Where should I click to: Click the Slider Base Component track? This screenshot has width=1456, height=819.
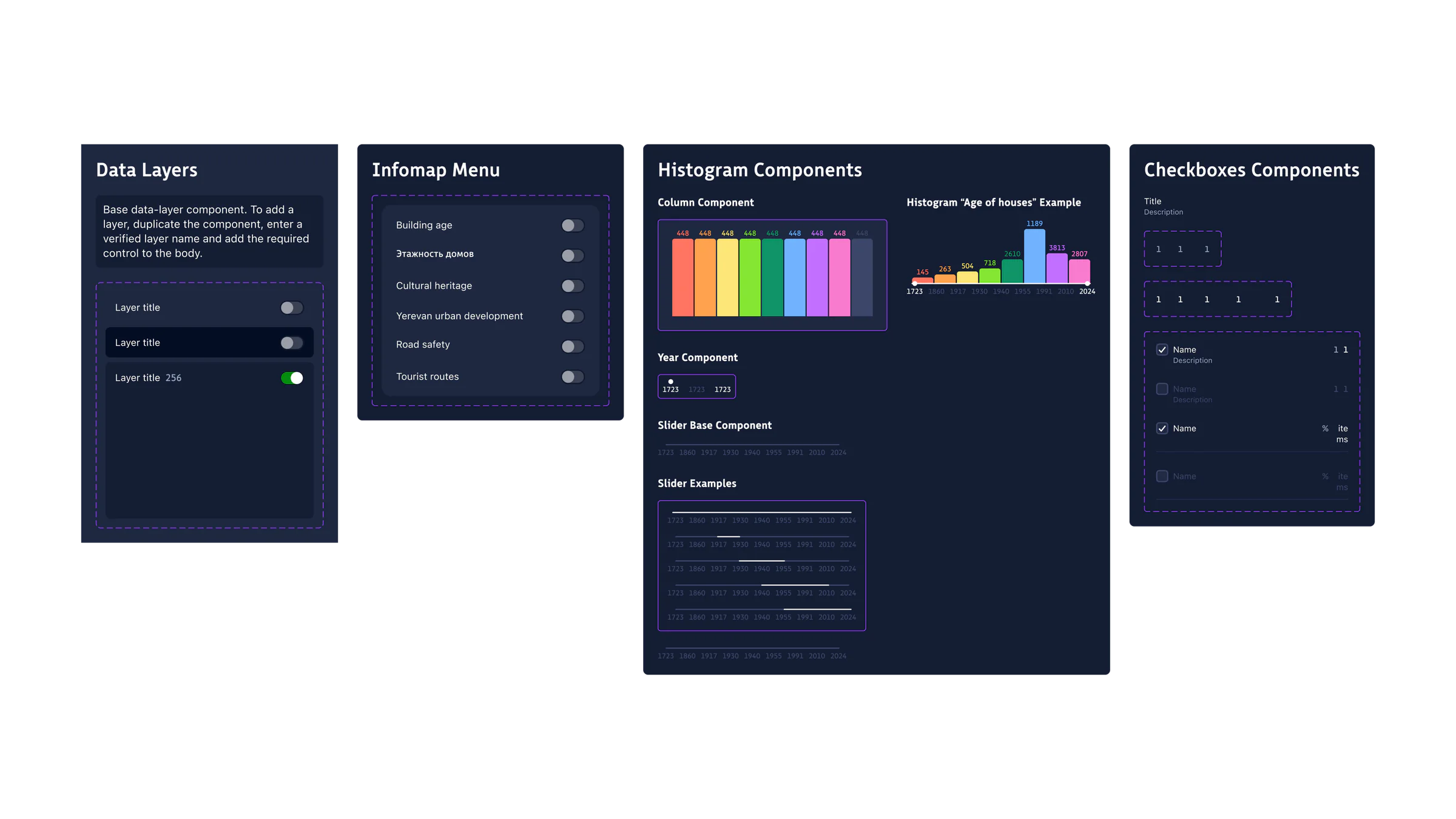tap(752, 445)
